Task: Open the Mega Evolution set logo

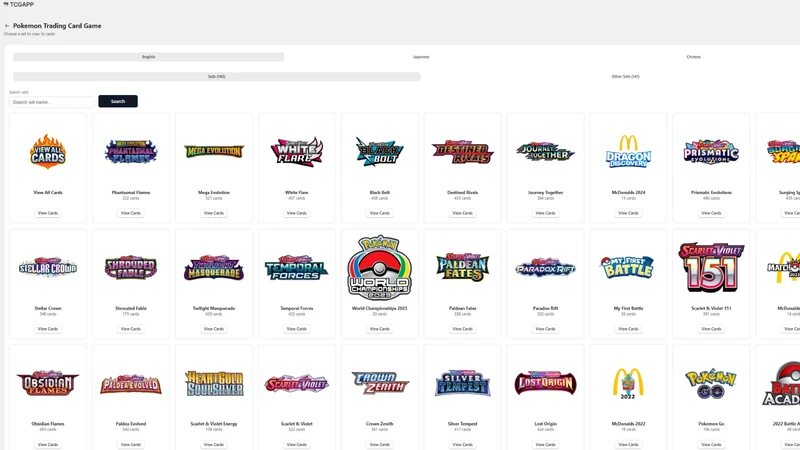Action: [x=214, y=152]
